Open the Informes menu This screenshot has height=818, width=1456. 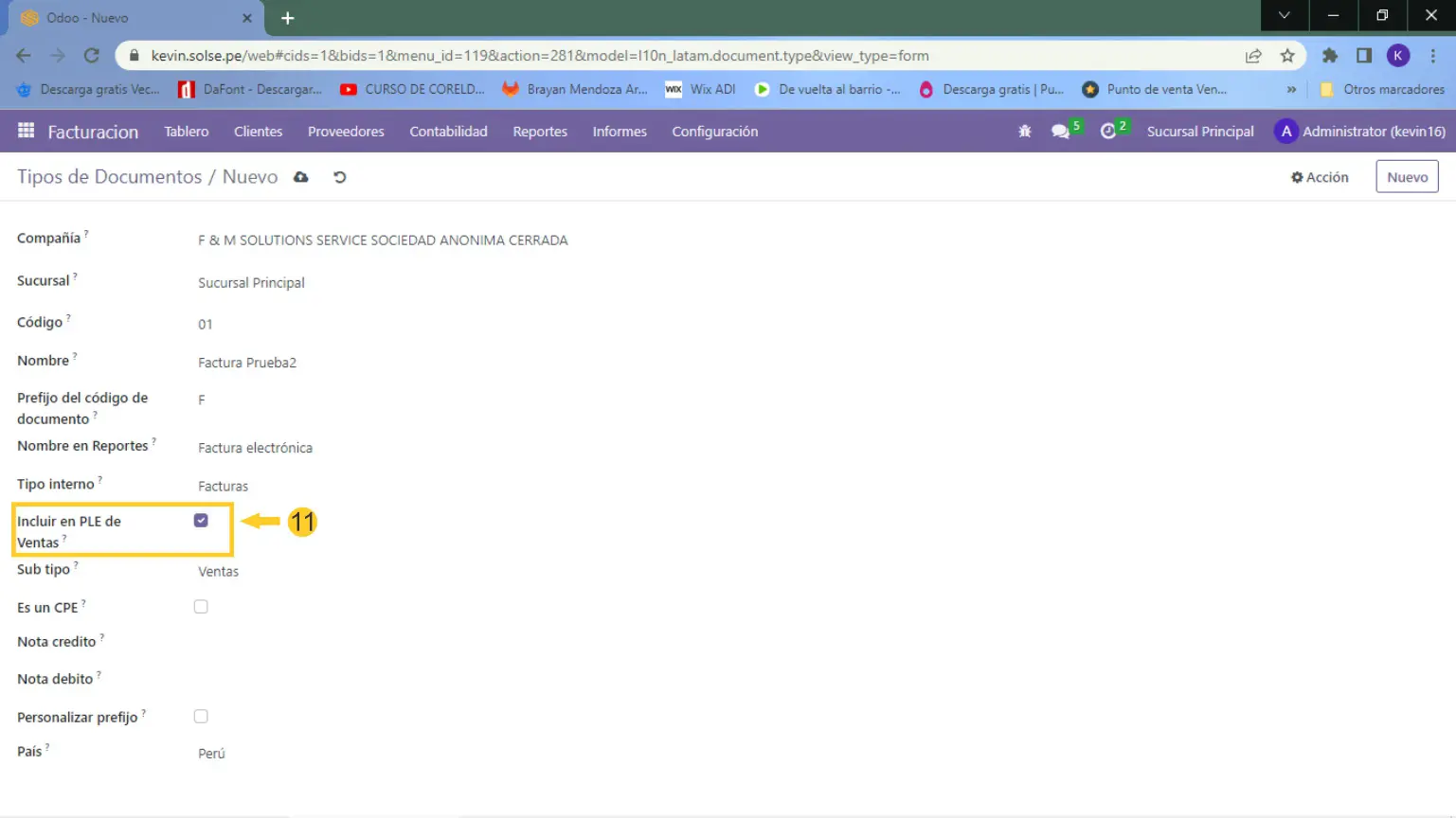point(620,132)
